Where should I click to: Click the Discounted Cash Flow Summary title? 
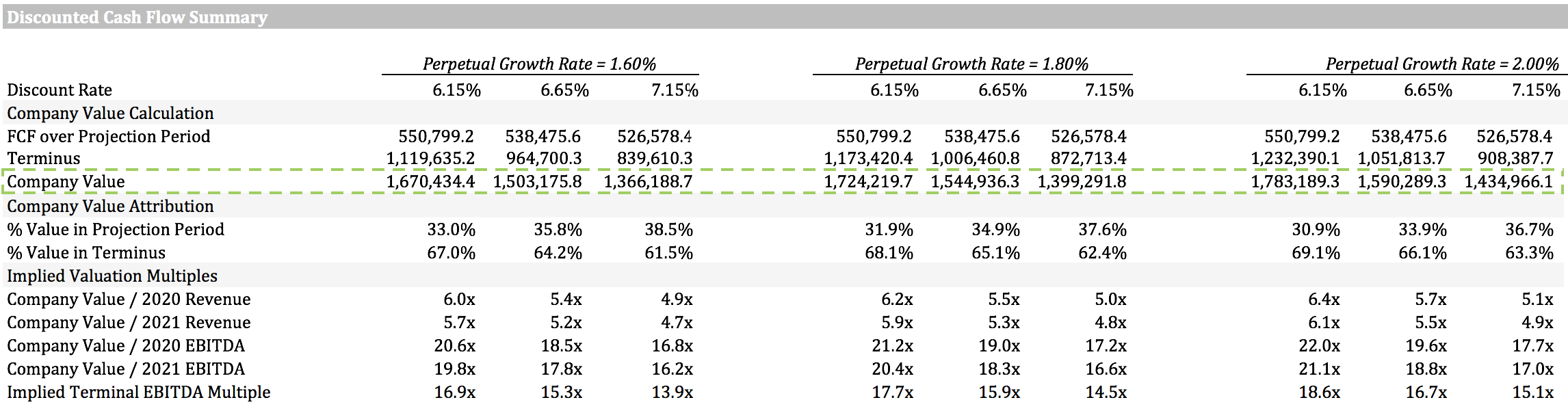pyautogui.click(x=137, y=17)
